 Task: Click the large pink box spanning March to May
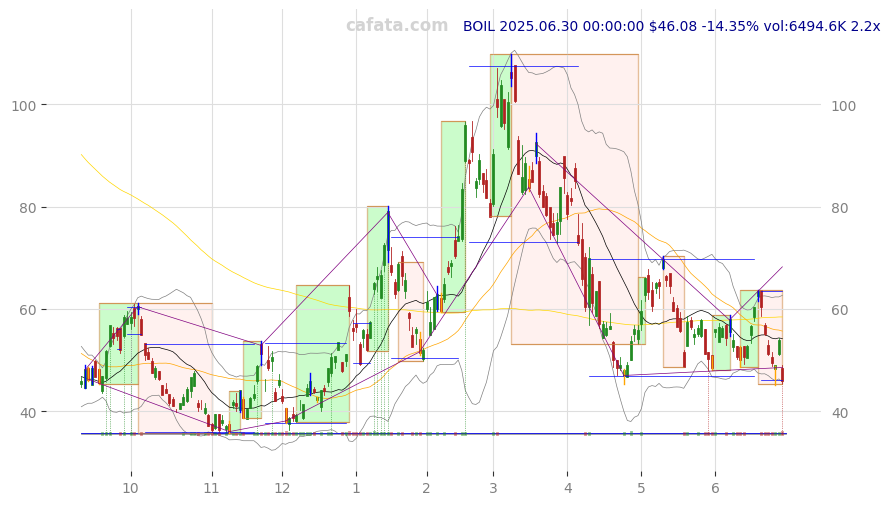tap(574, 199)
